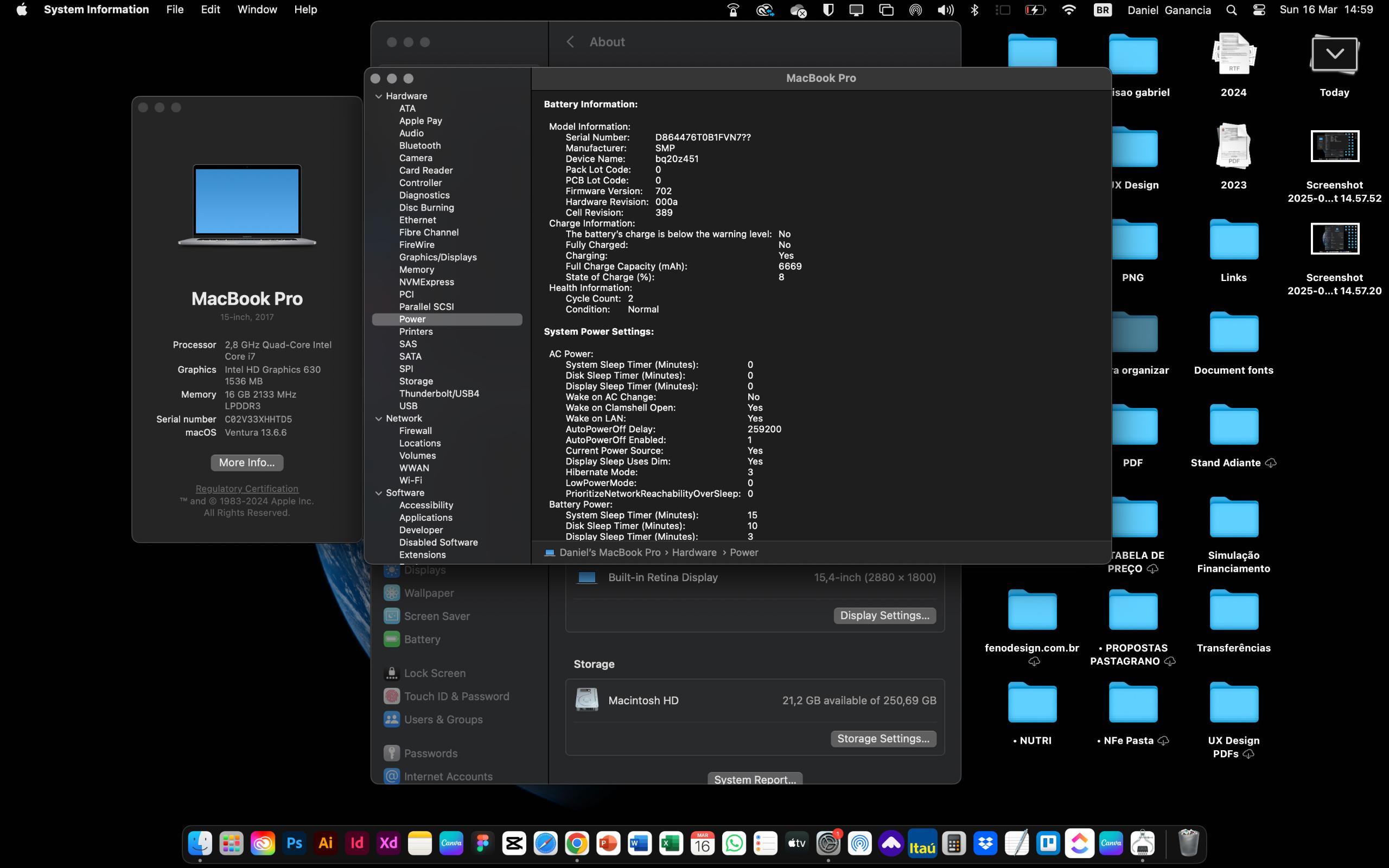Select Bluetooth in the Hardware list
1389x868 pixels.
tap(420, 146)
